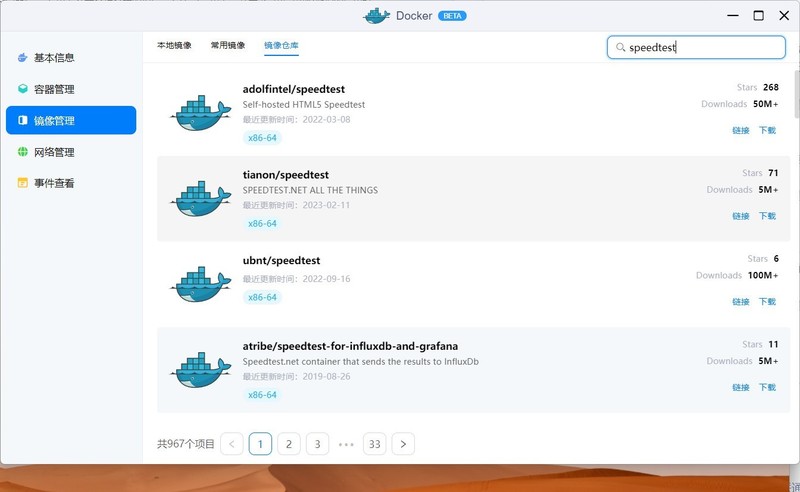The width and height of the screenshot is (800, 492).
Task: Click ubnt/speedtest title text
Action: pos(282,260)
